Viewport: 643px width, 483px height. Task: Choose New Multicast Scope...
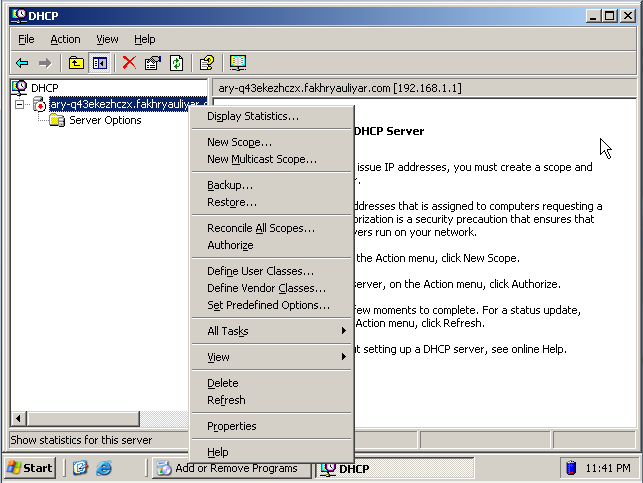271,159
